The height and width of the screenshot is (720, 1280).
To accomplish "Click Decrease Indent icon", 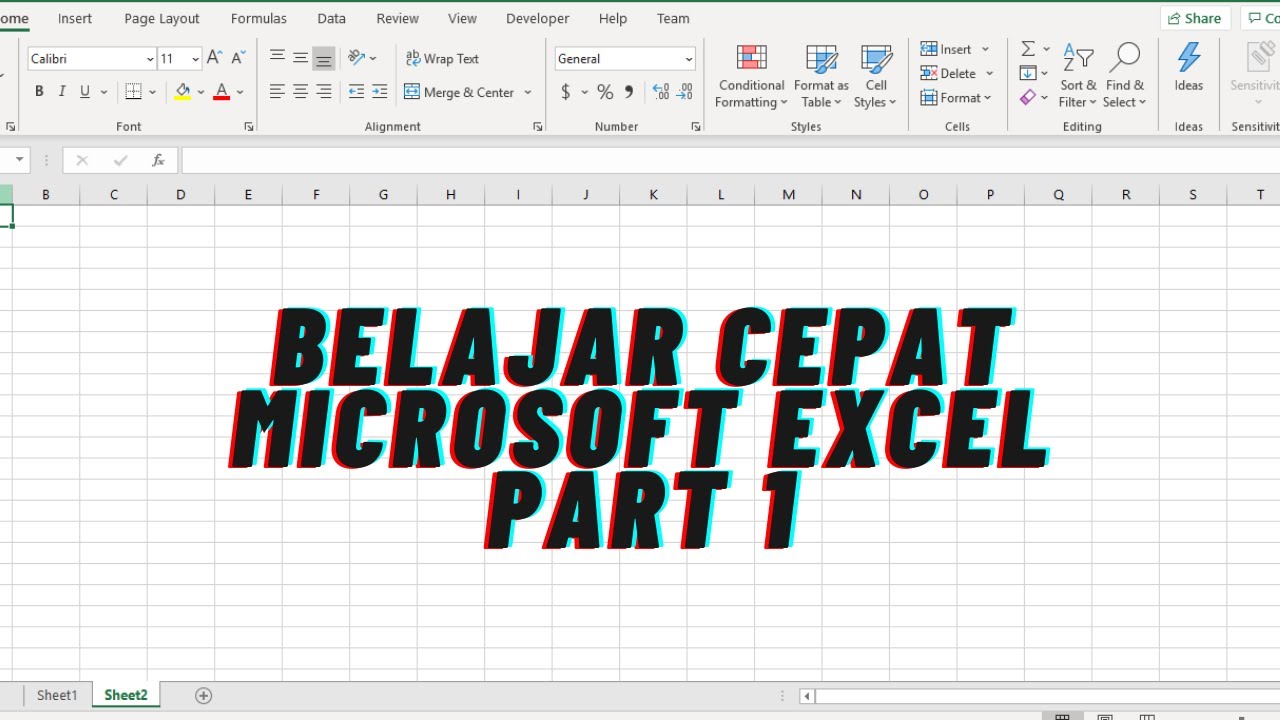I will pos(356,92).
